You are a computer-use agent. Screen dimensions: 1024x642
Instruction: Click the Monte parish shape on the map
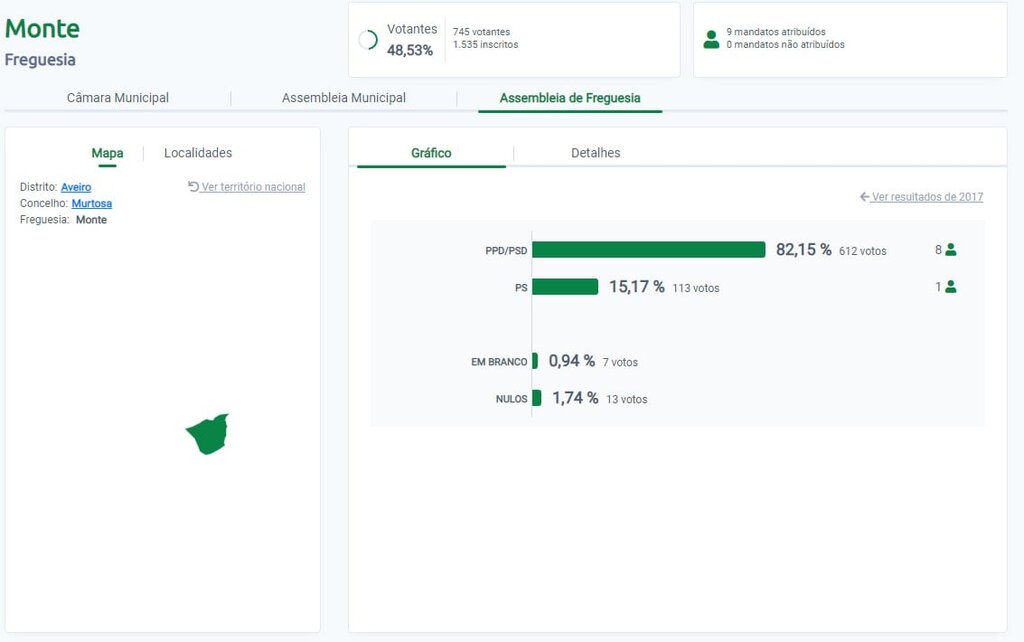pyautogui.click(x=209, y=436)
